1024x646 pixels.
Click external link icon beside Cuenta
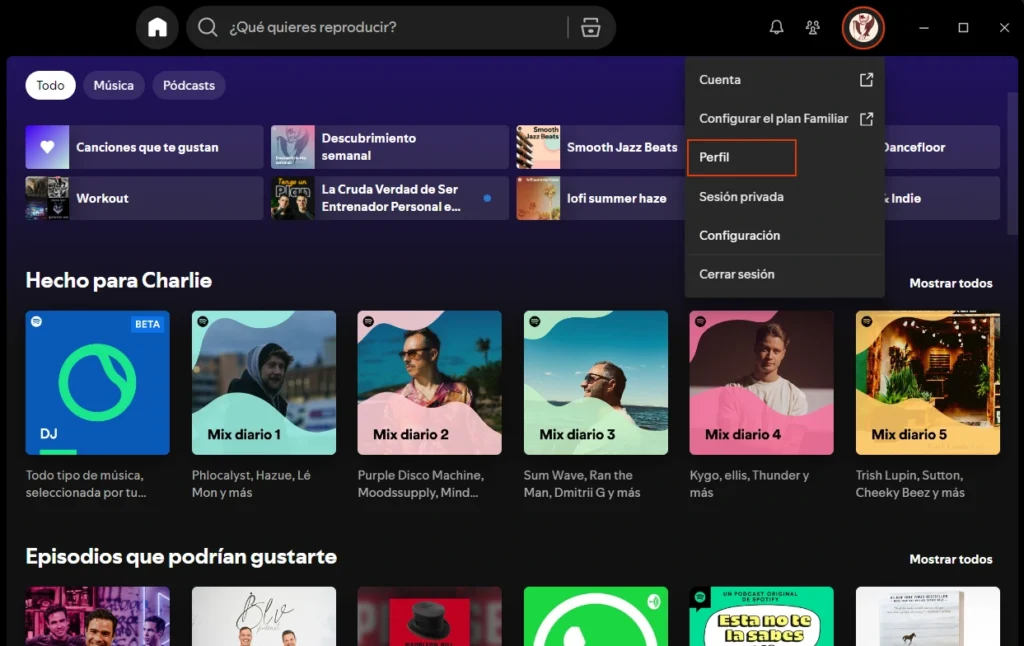click(866, 80)
